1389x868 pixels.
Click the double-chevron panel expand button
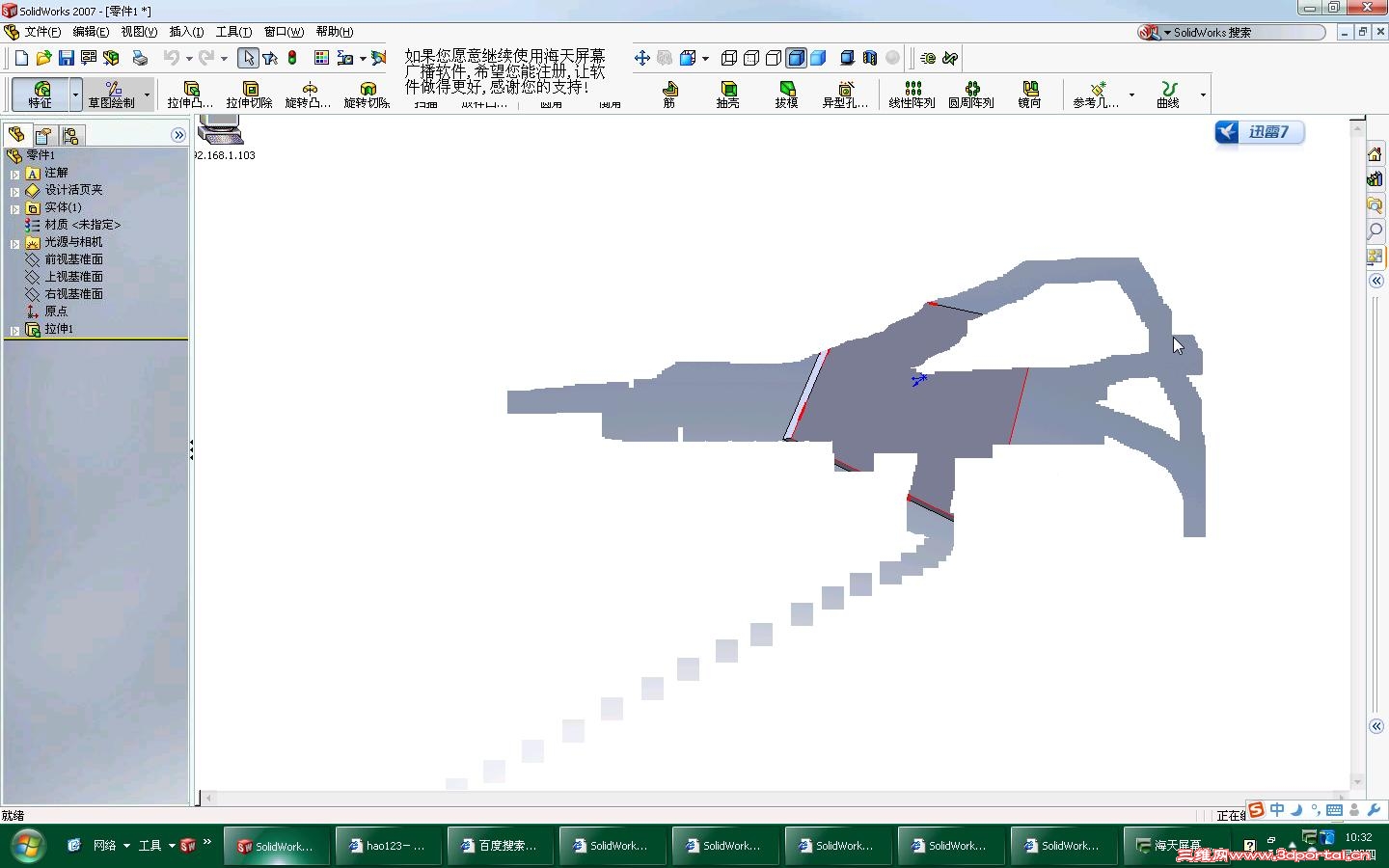pos(178,135)
